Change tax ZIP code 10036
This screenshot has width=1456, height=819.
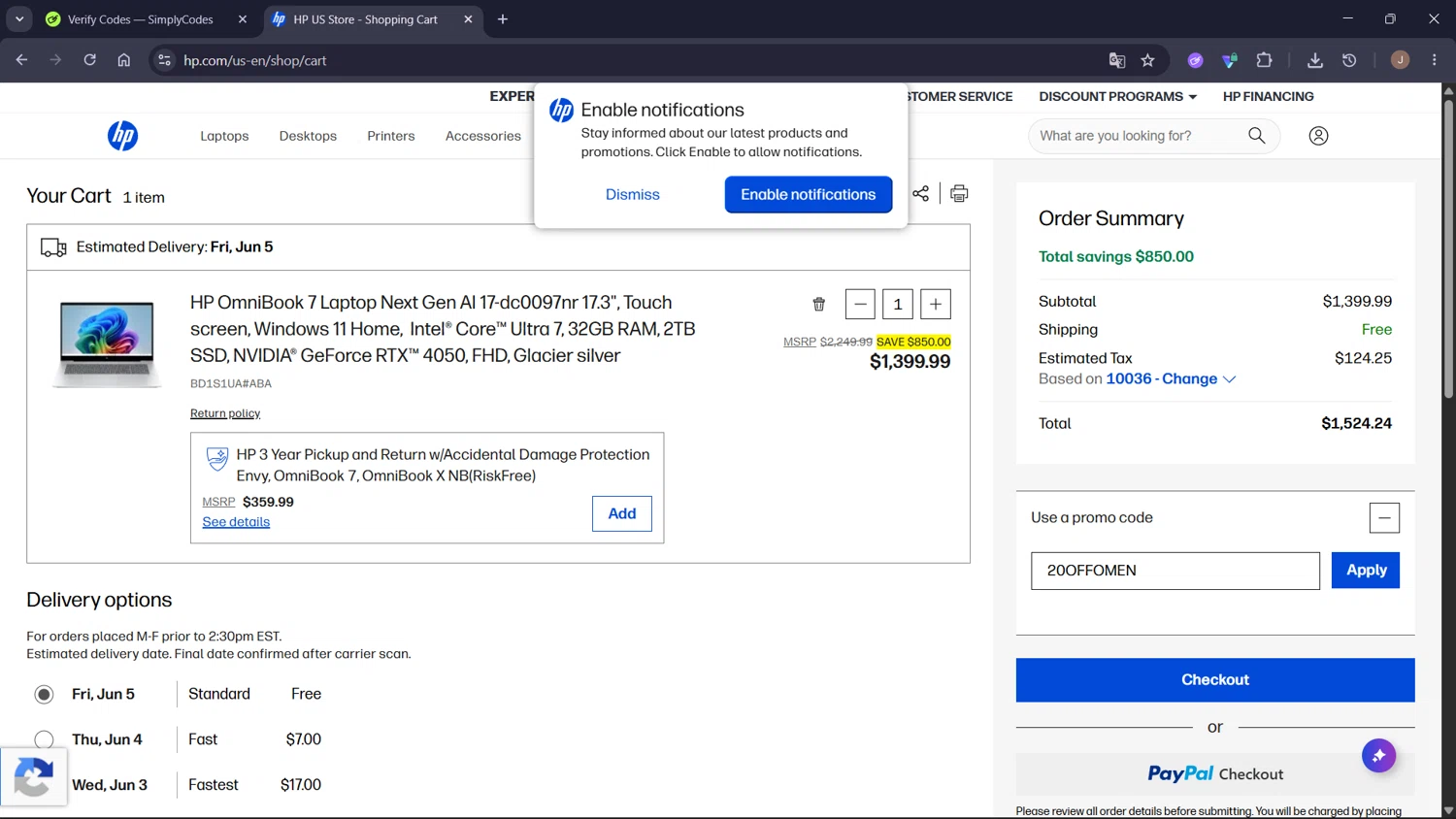(1172, 379)
